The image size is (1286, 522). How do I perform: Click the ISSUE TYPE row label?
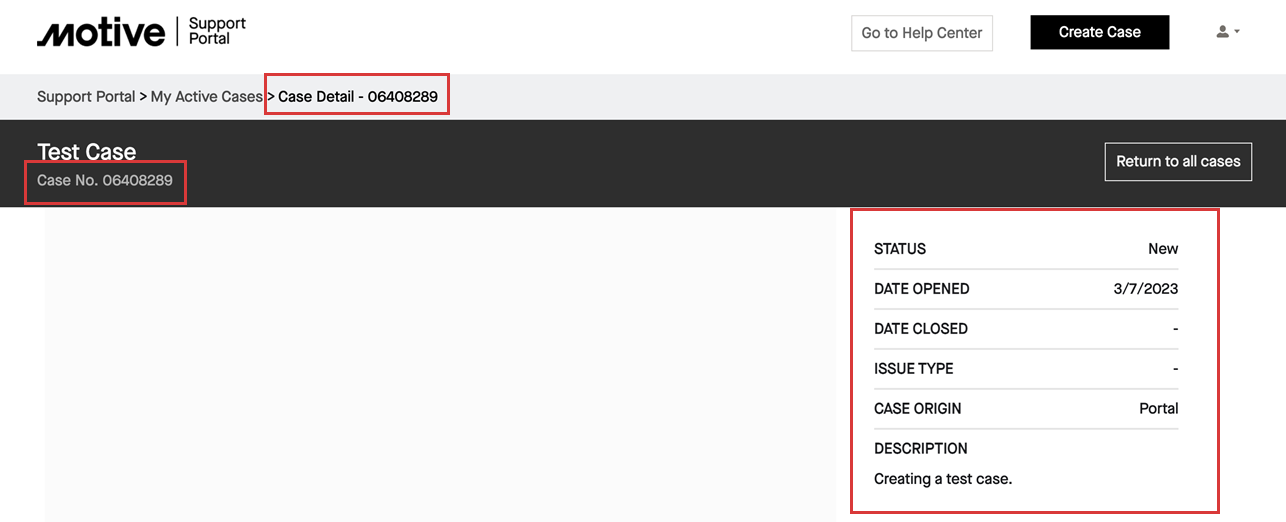coord(913,369)
